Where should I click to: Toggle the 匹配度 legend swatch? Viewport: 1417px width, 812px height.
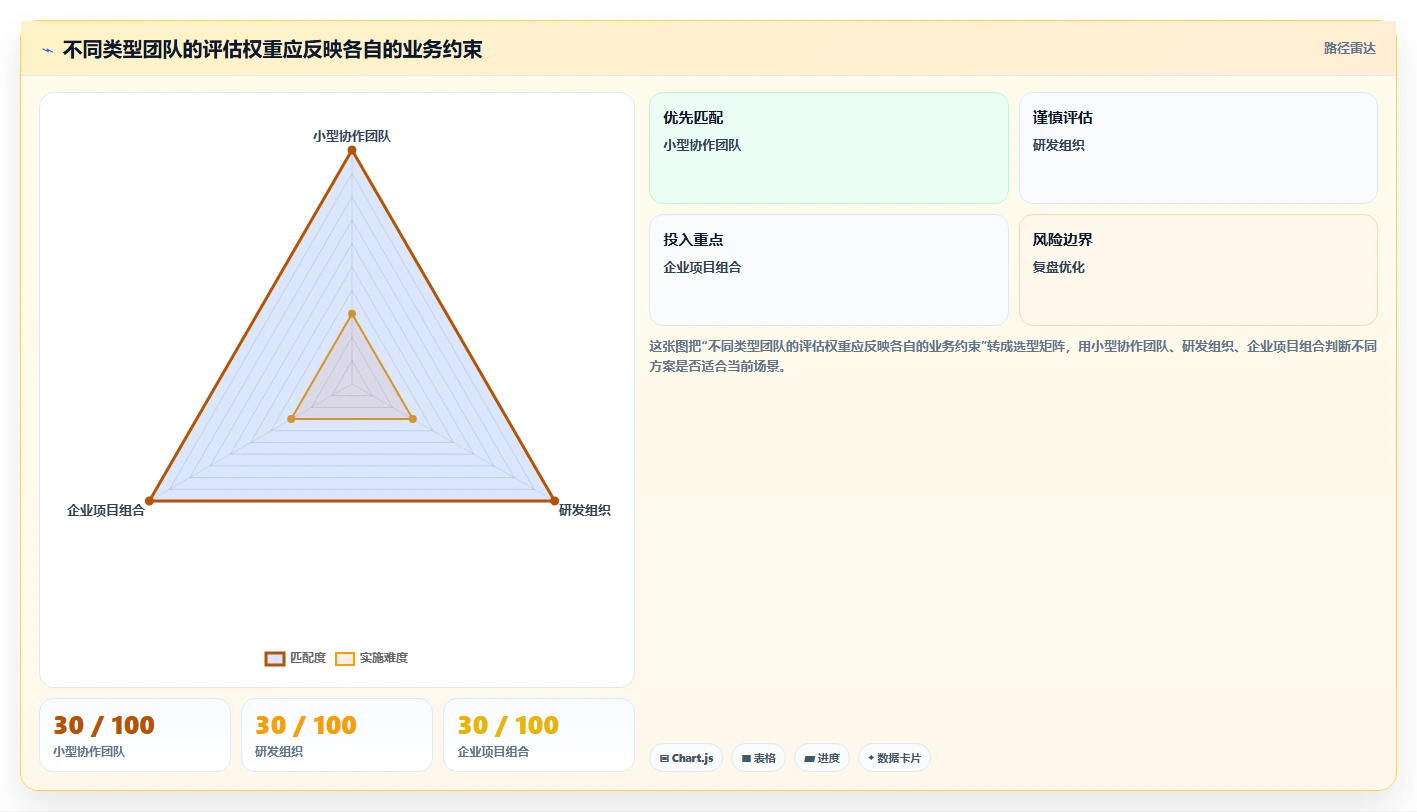point(275,658)
